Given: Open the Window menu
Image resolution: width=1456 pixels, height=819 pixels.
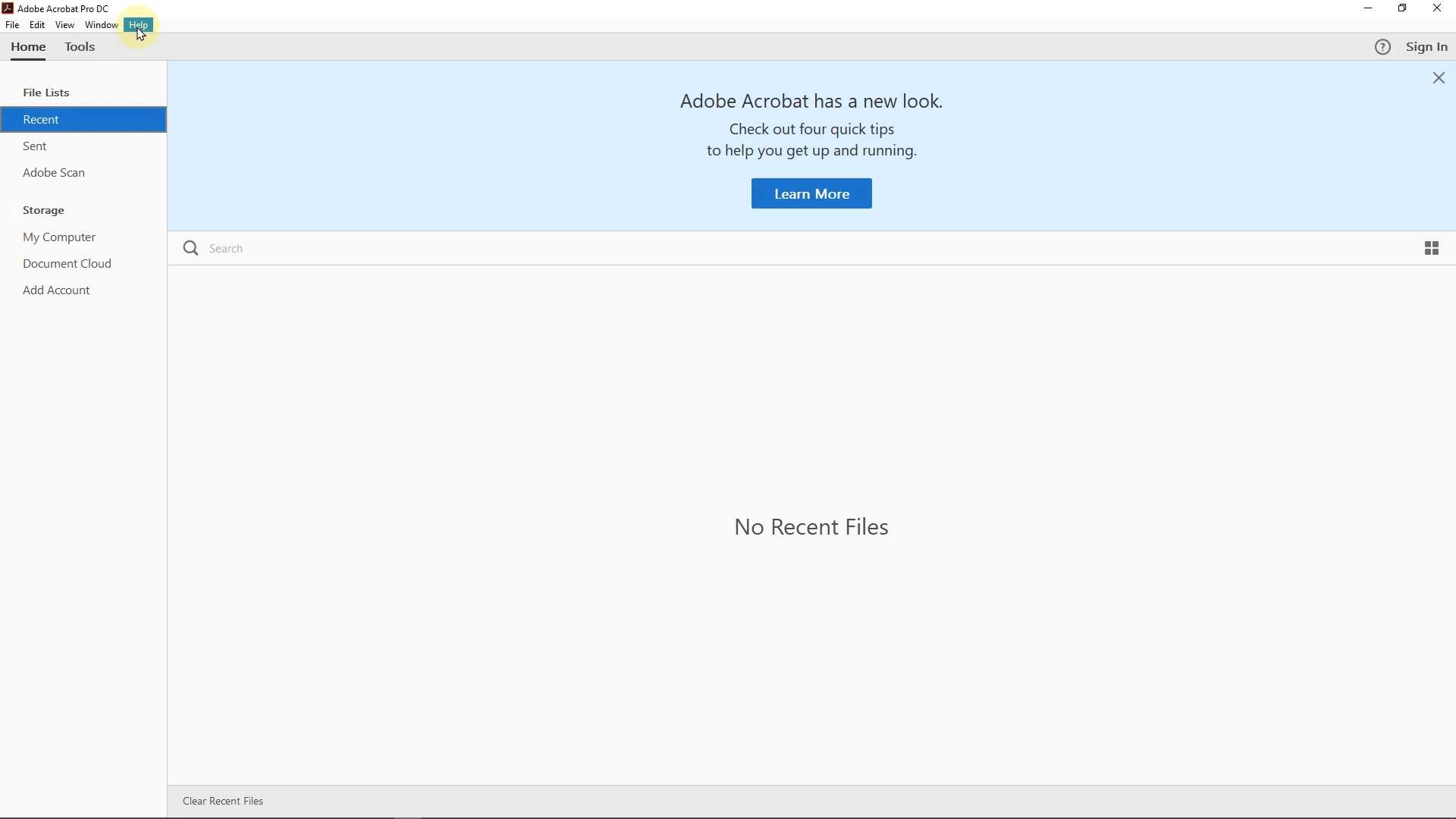Looking at the screenshot, I should 101,25.
